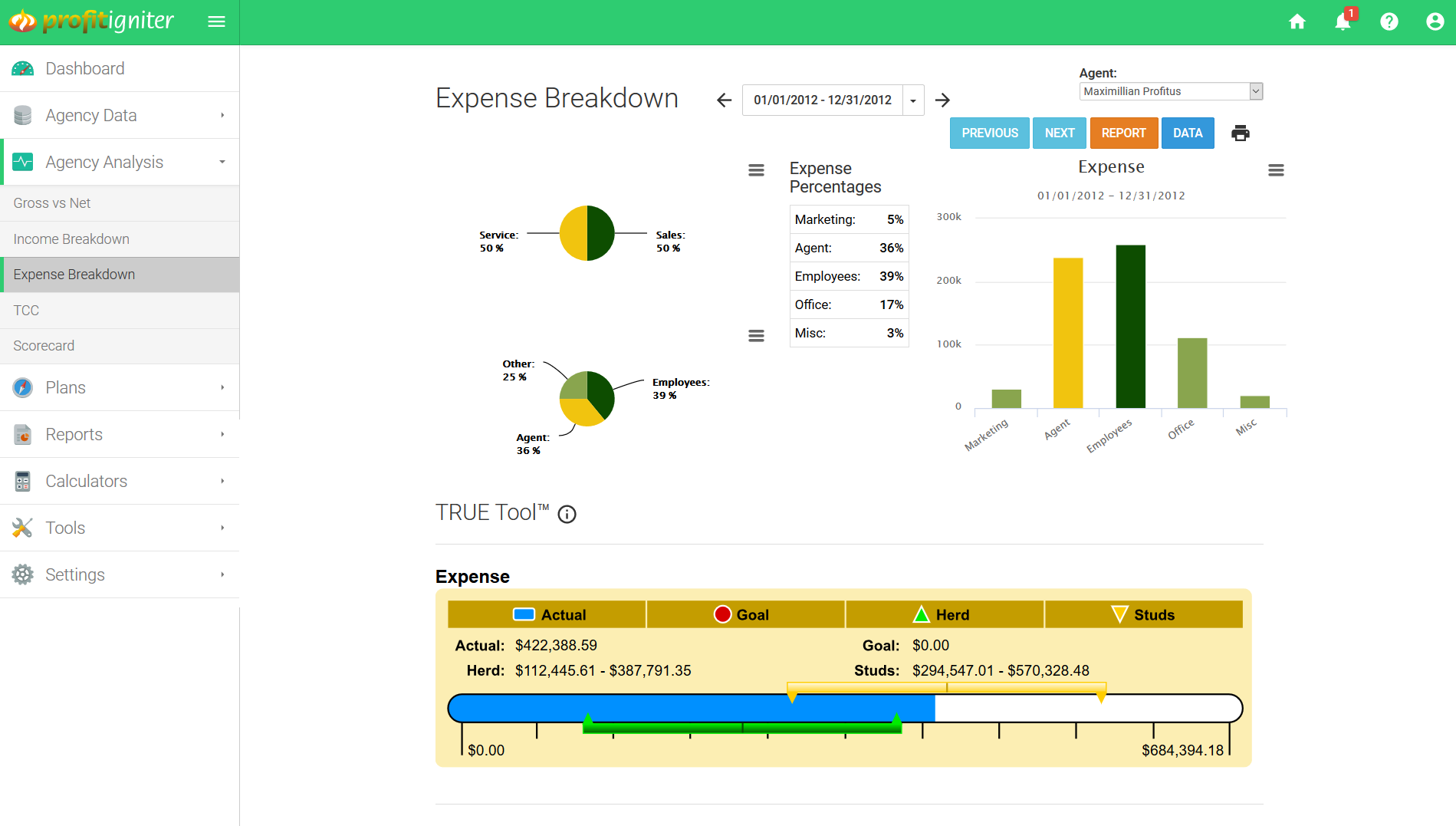Print the expense breakdown page
Image resolution: width=1456 pixels, height=826 pixels.
[x=1240, y=133]
